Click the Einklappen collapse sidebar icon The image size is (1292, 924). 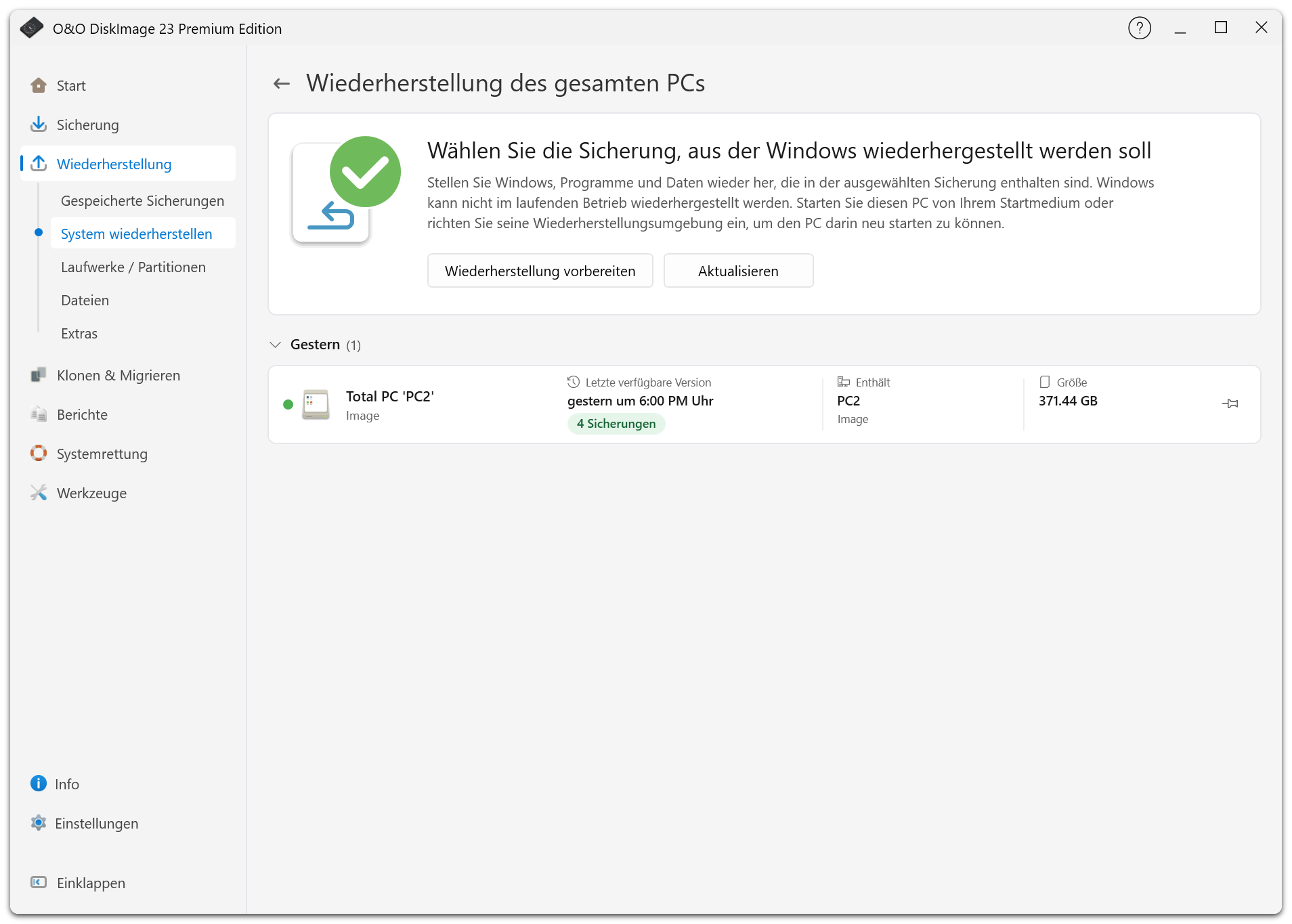pos(39,883)
